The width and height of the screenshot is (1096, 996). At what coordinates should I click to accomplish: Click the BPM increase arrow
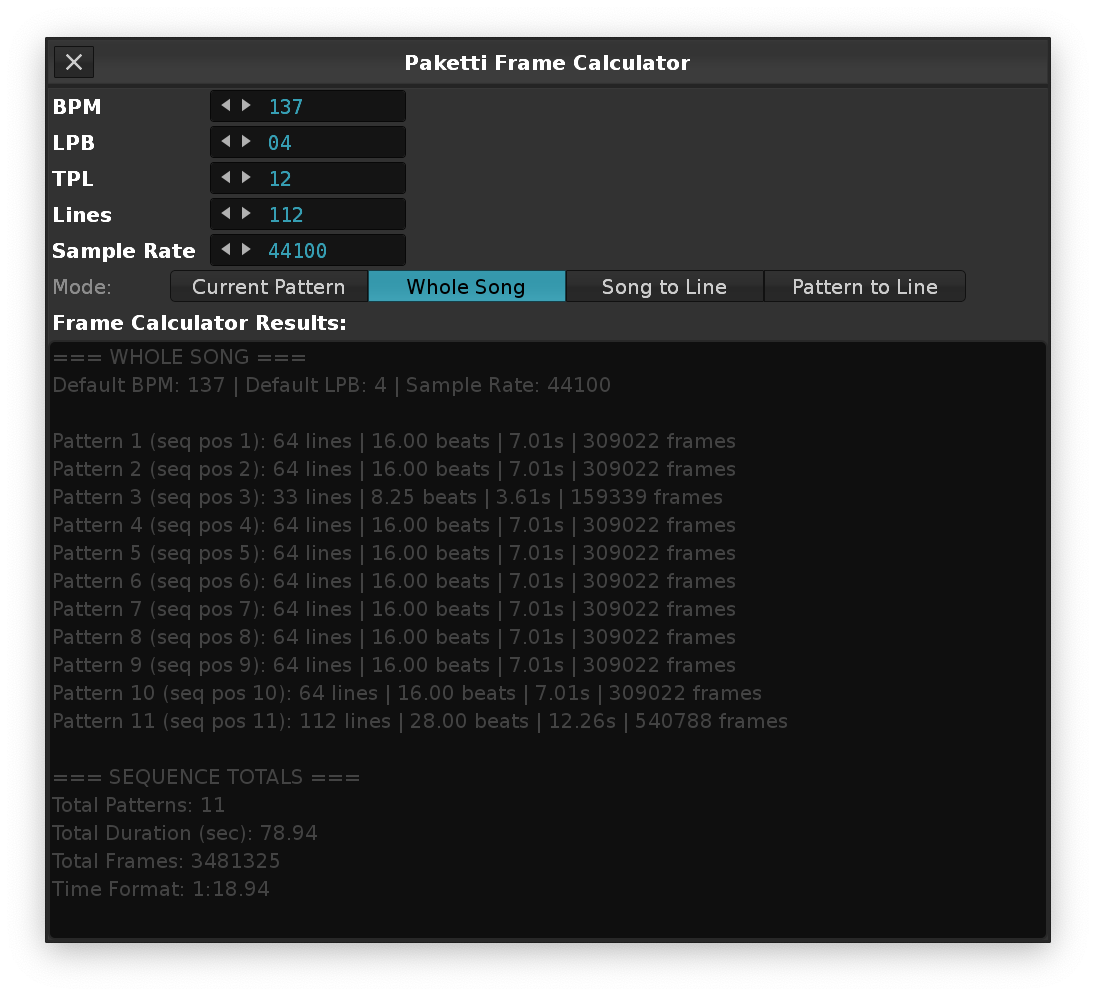[246, 106]
